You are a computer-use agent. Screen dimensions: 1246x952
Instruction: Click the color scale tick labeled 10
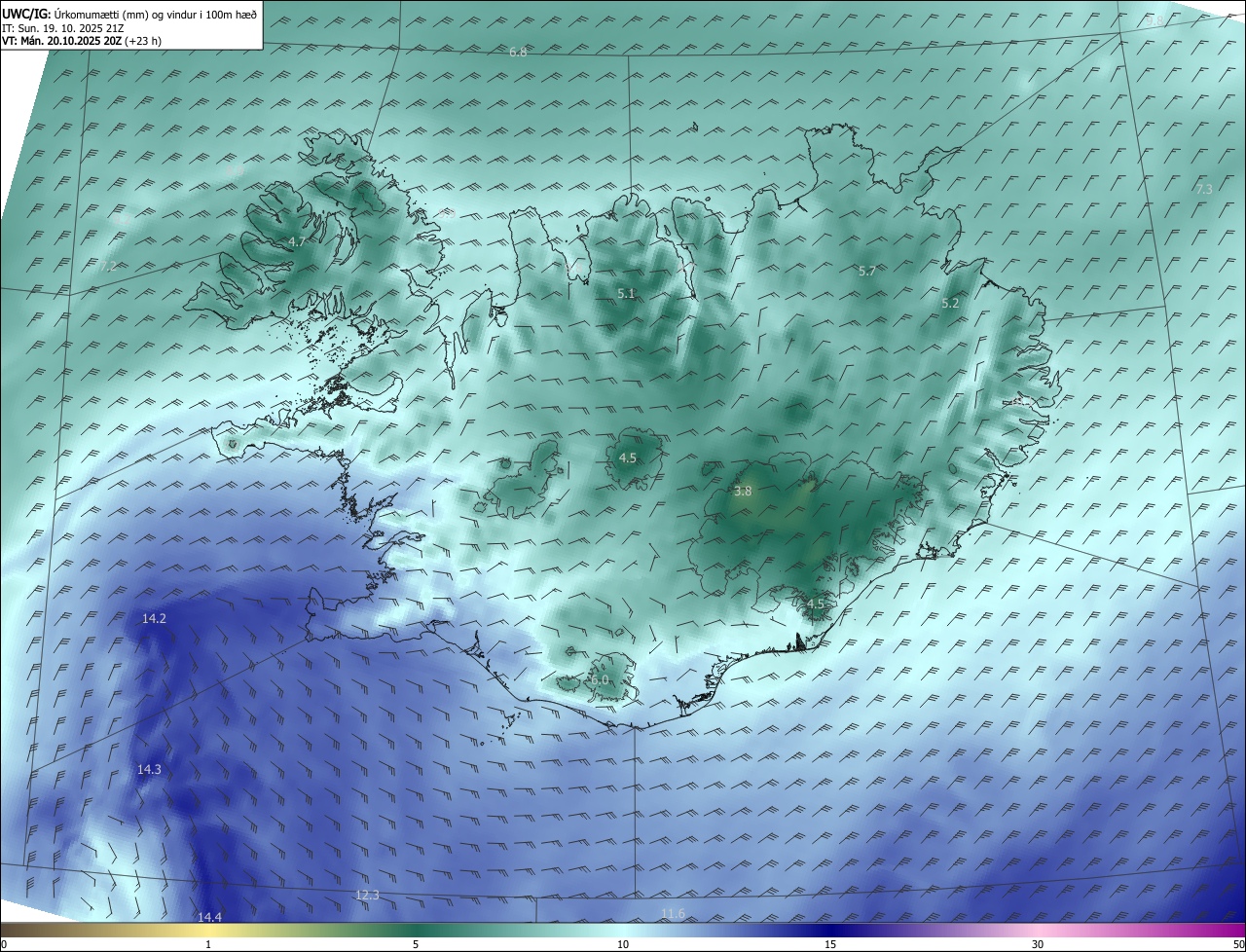[x=623, y=944]
